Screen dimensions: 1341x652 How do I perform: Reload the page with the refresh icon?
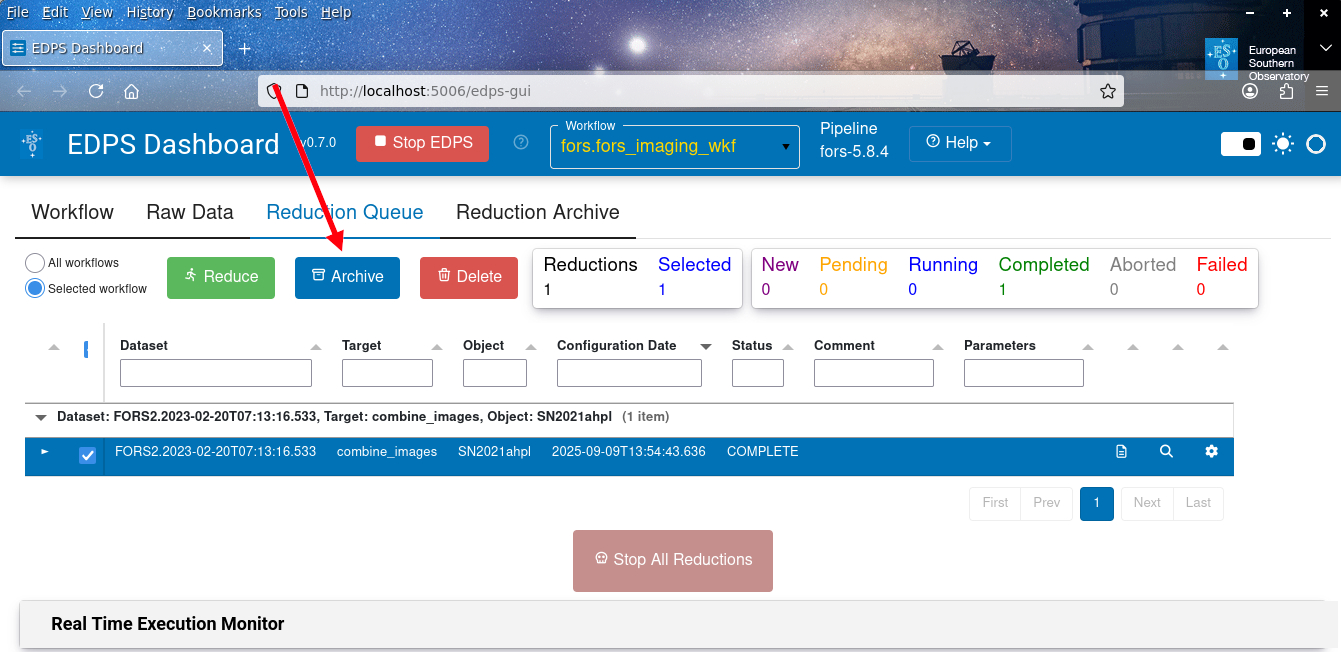96,91
